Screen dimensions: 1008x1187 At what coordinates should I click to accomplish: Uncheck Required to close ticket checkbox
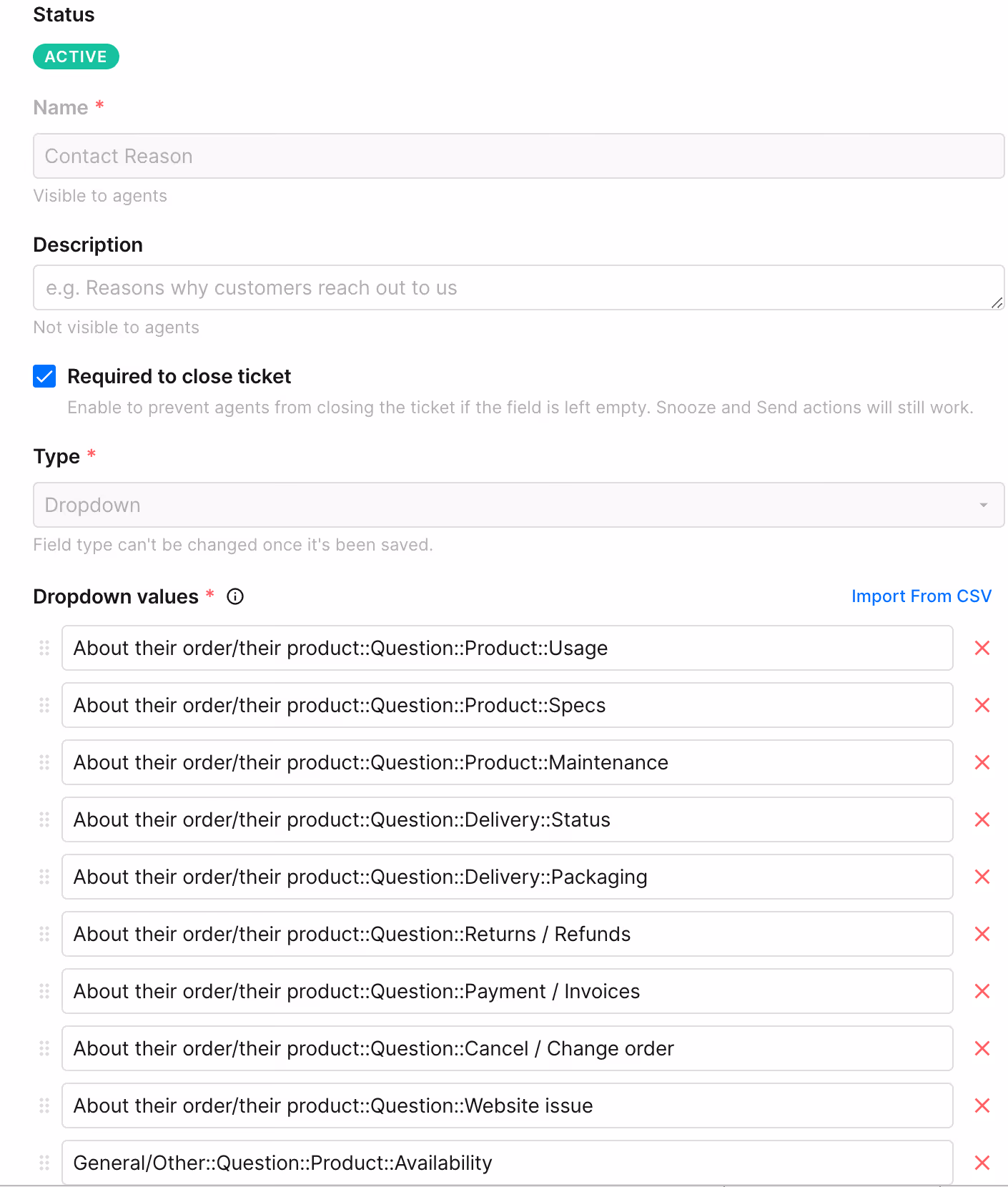click(x=44, y=376)
